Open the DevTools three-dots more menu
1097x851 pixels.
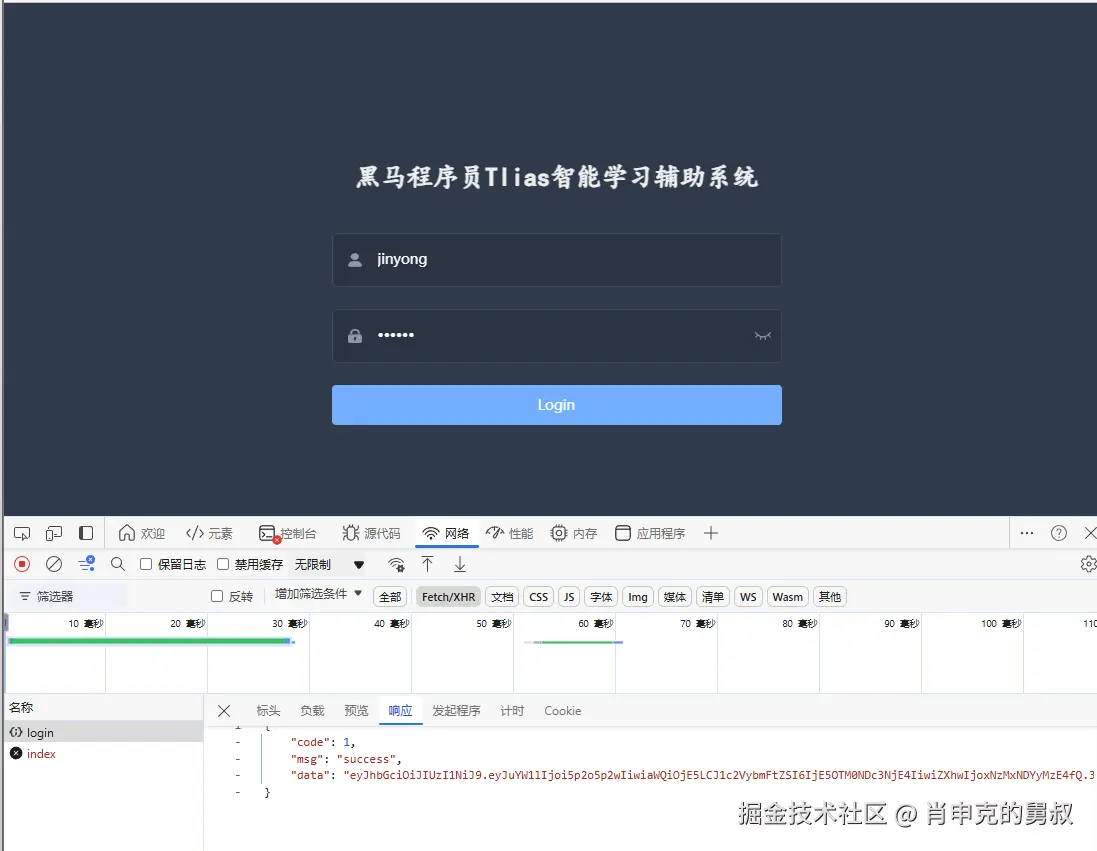click(x=1027, y=533)
